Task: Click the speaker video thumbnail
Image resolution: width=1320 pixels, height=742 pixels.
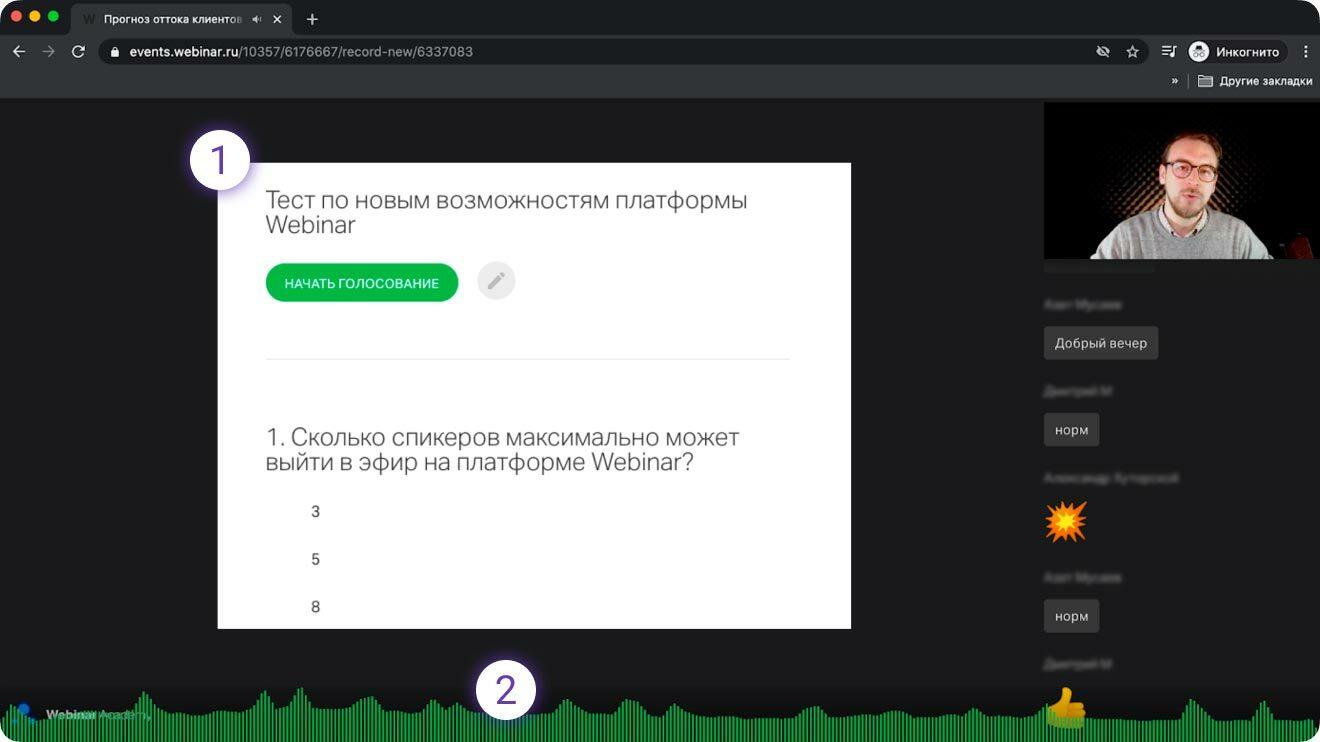Action: tap(1180, 180)
